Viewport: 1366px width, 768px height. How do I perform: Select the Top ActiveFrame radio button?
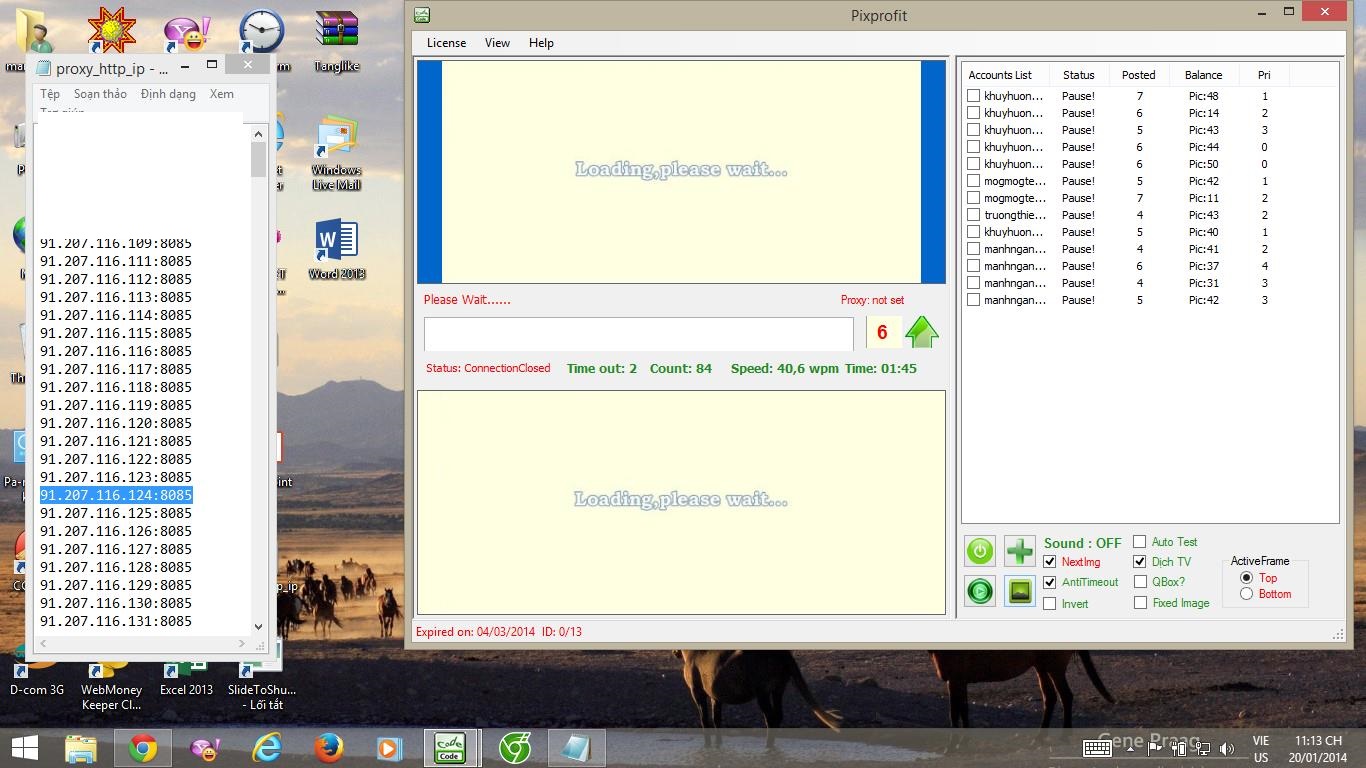tap(1246, 578)
